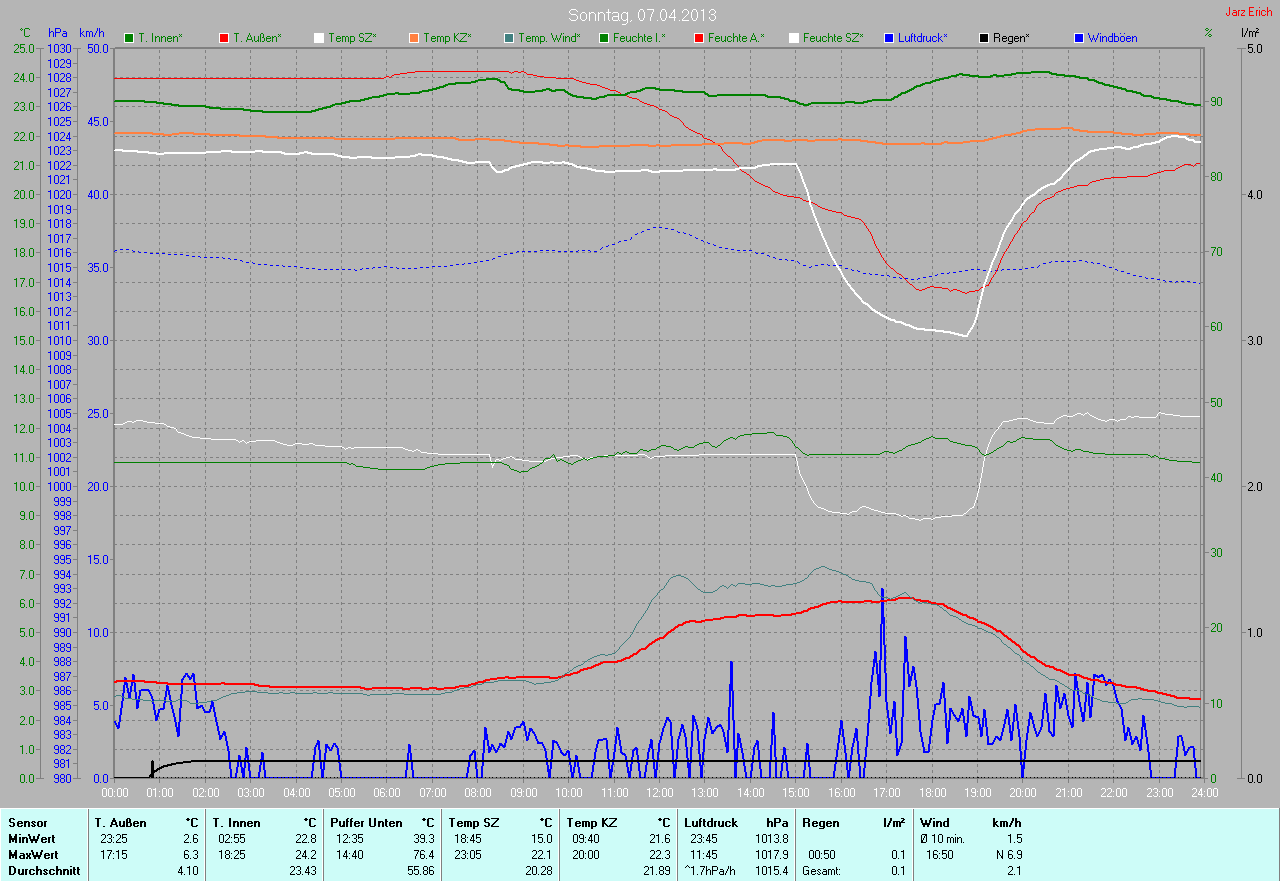Select the Puffer Unten column header
Viewport: 1280px width, 881px height.
366,822
